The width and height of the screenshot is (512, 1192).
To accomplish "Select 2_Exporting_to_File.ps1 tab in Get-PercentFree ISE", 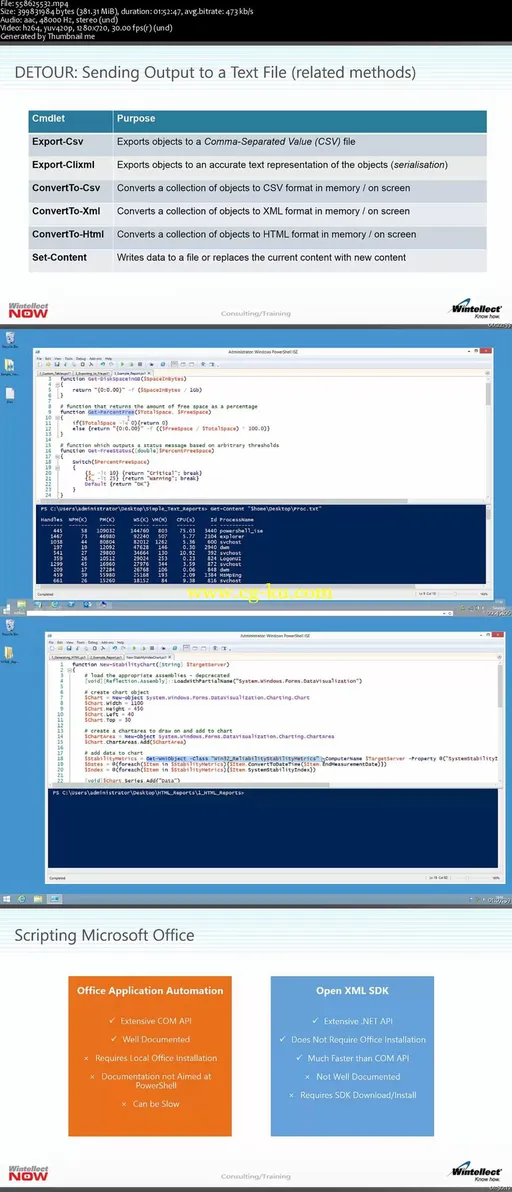I will (x=93, y=373).
